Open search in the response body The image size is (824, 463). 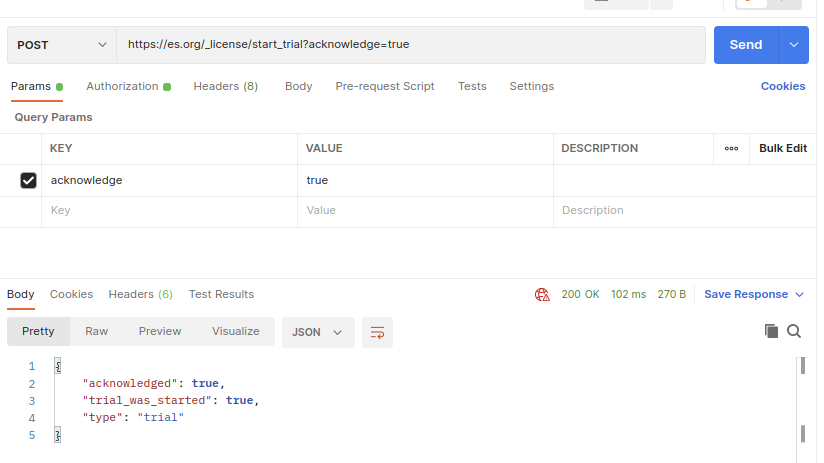point(794,331)
